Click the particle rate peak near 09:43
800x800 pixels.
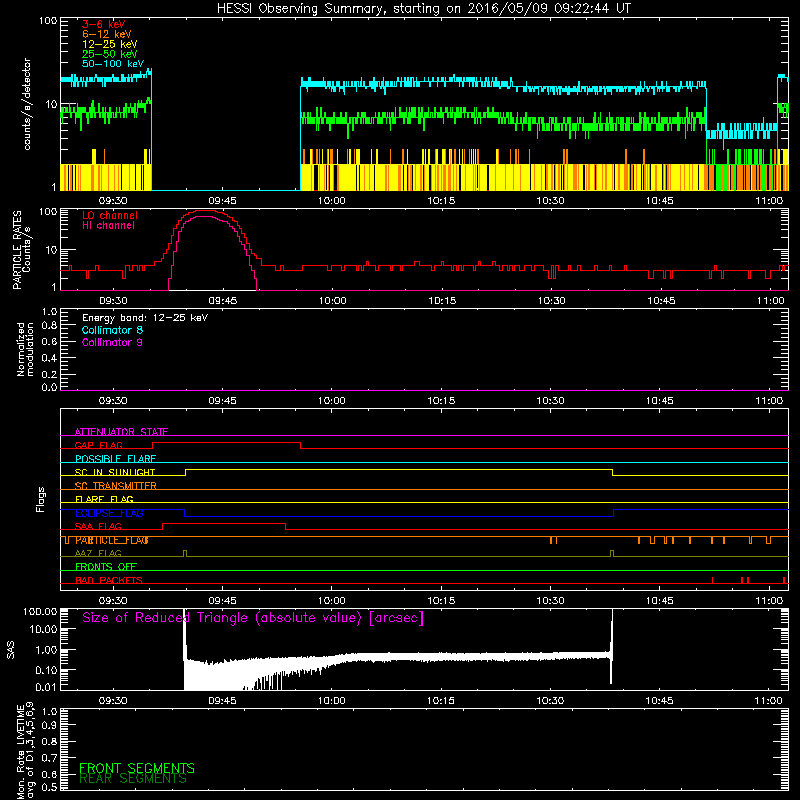(x=205, y=211)
